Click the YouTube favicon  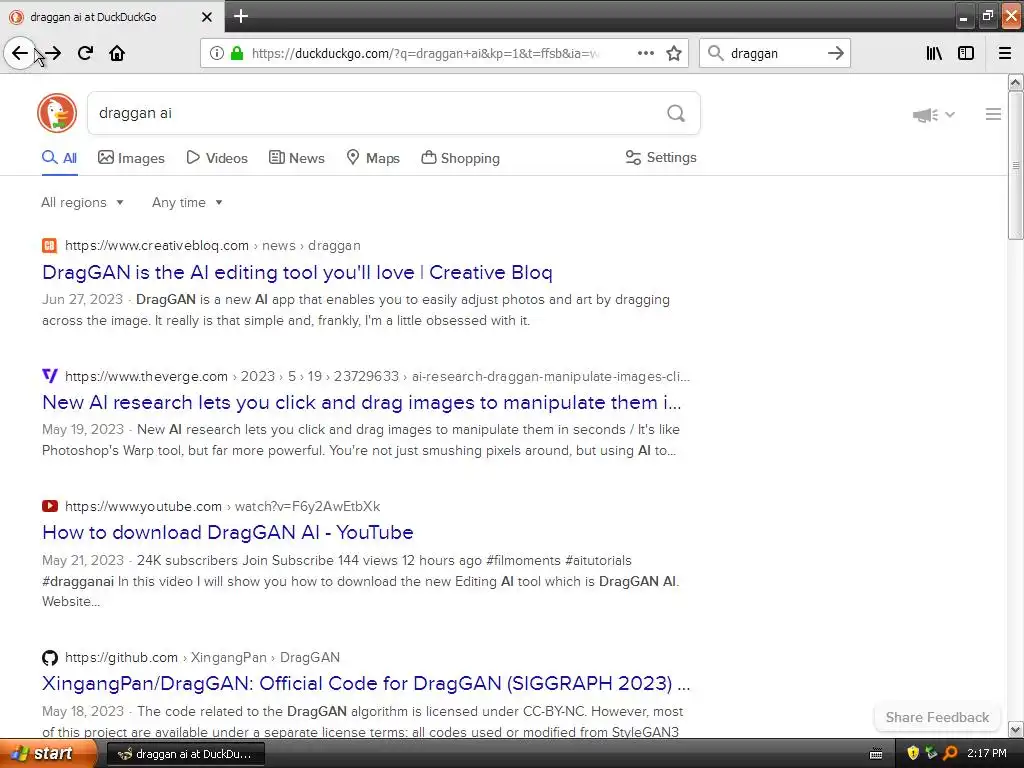pyautogui.click(x=50, y=506)
